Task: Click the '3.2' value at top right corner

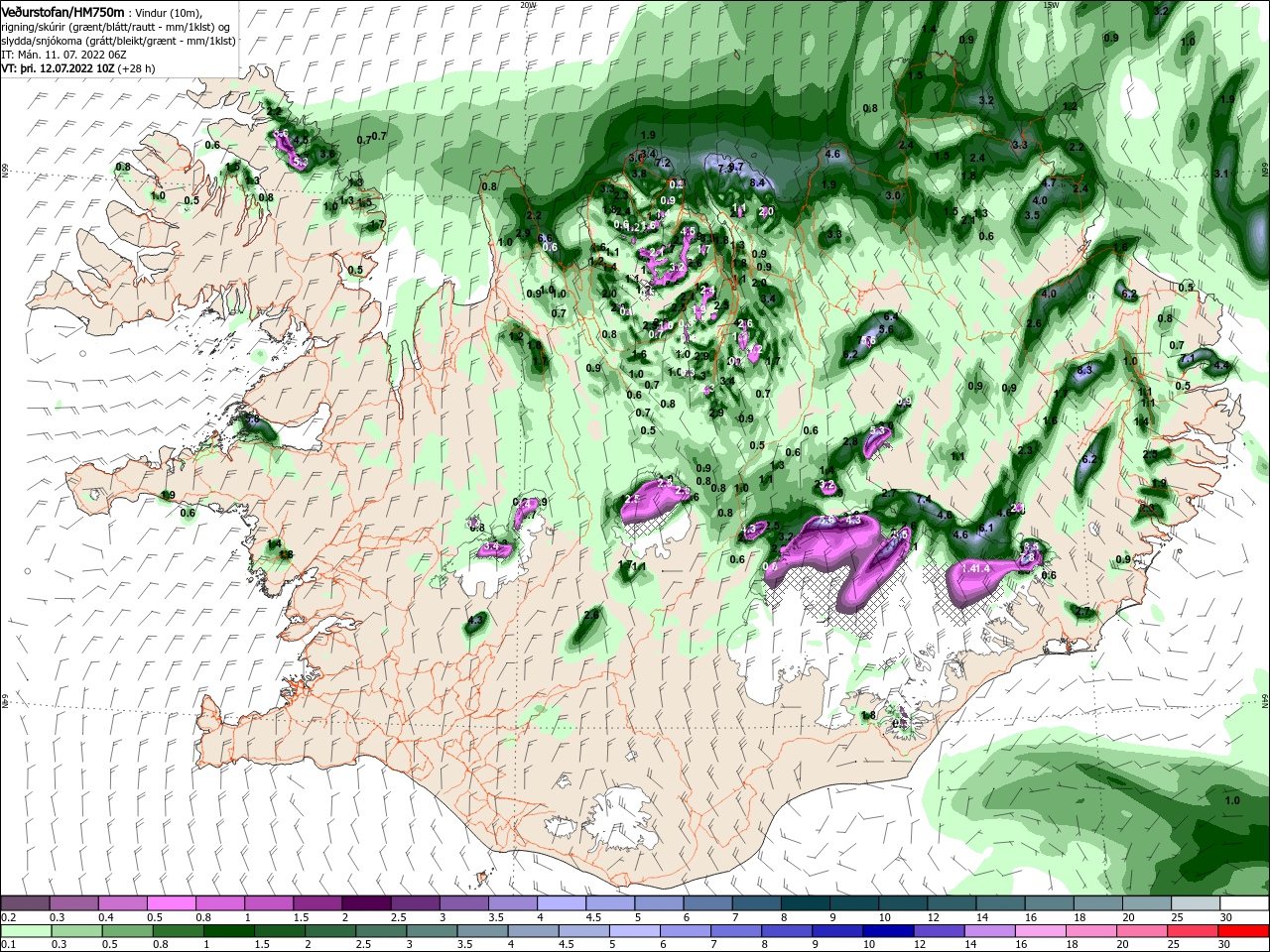Action: pyautogui.click(x=1161, y=11)
